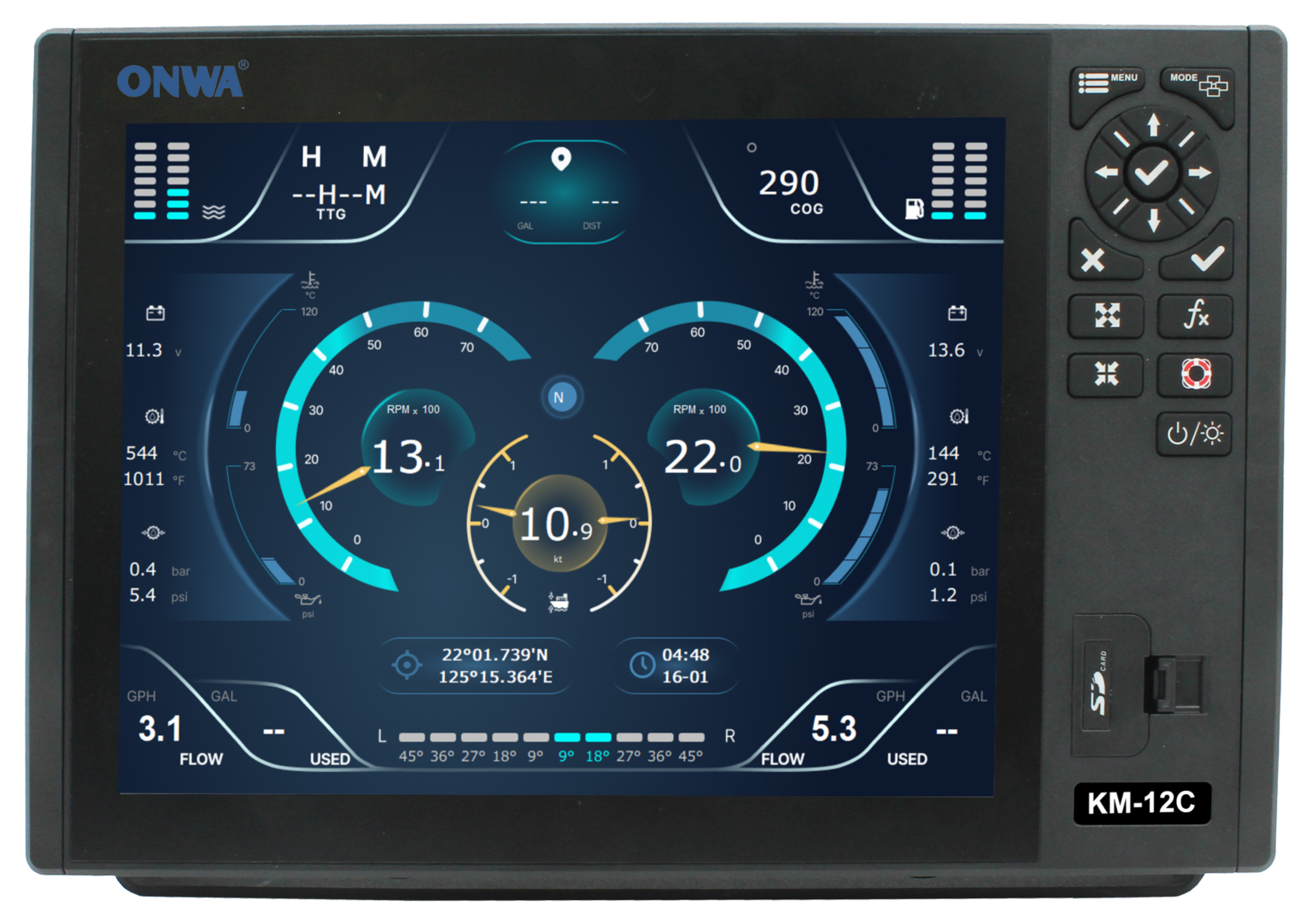Select the boat icon under the speed gauge

click(x=558, y=602)
